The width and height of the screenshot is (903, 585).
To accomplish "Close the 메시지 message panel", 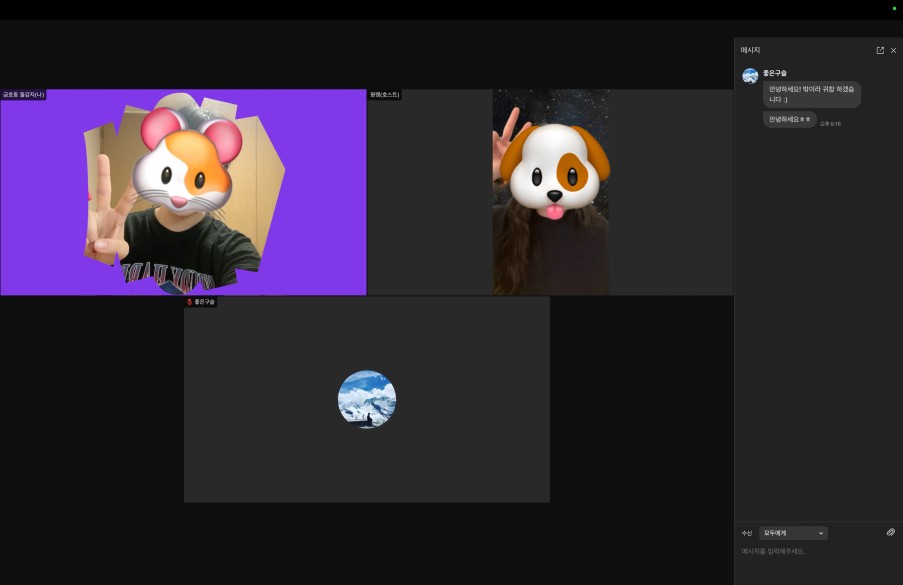I will pos(893,51).
